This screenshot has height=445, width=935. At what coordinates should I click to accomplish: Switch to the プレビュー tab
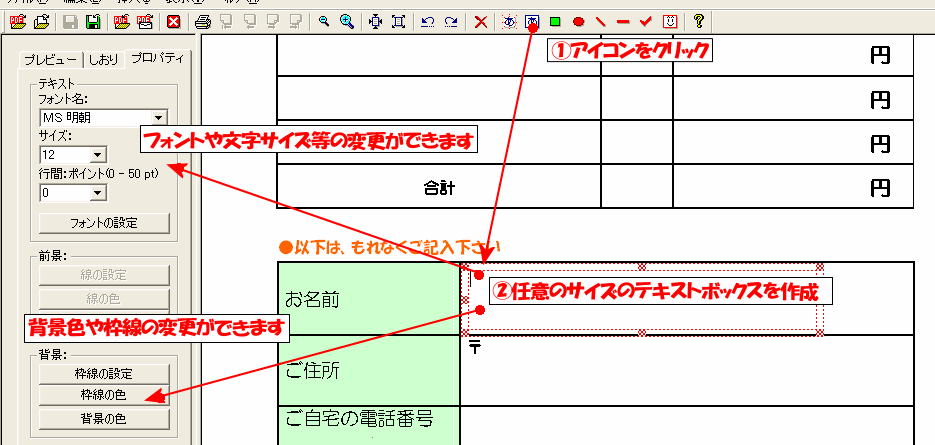(52, 58)
